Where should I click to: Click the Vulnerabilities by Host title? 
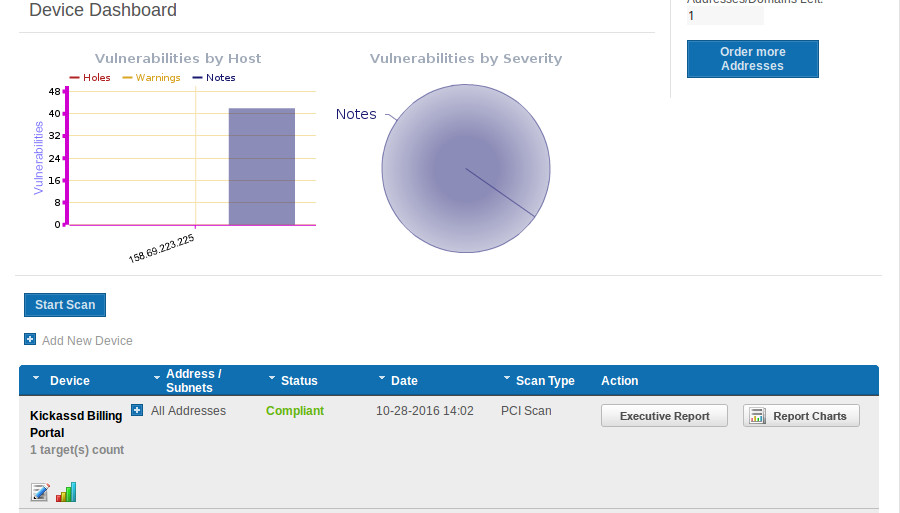point(178,59)
